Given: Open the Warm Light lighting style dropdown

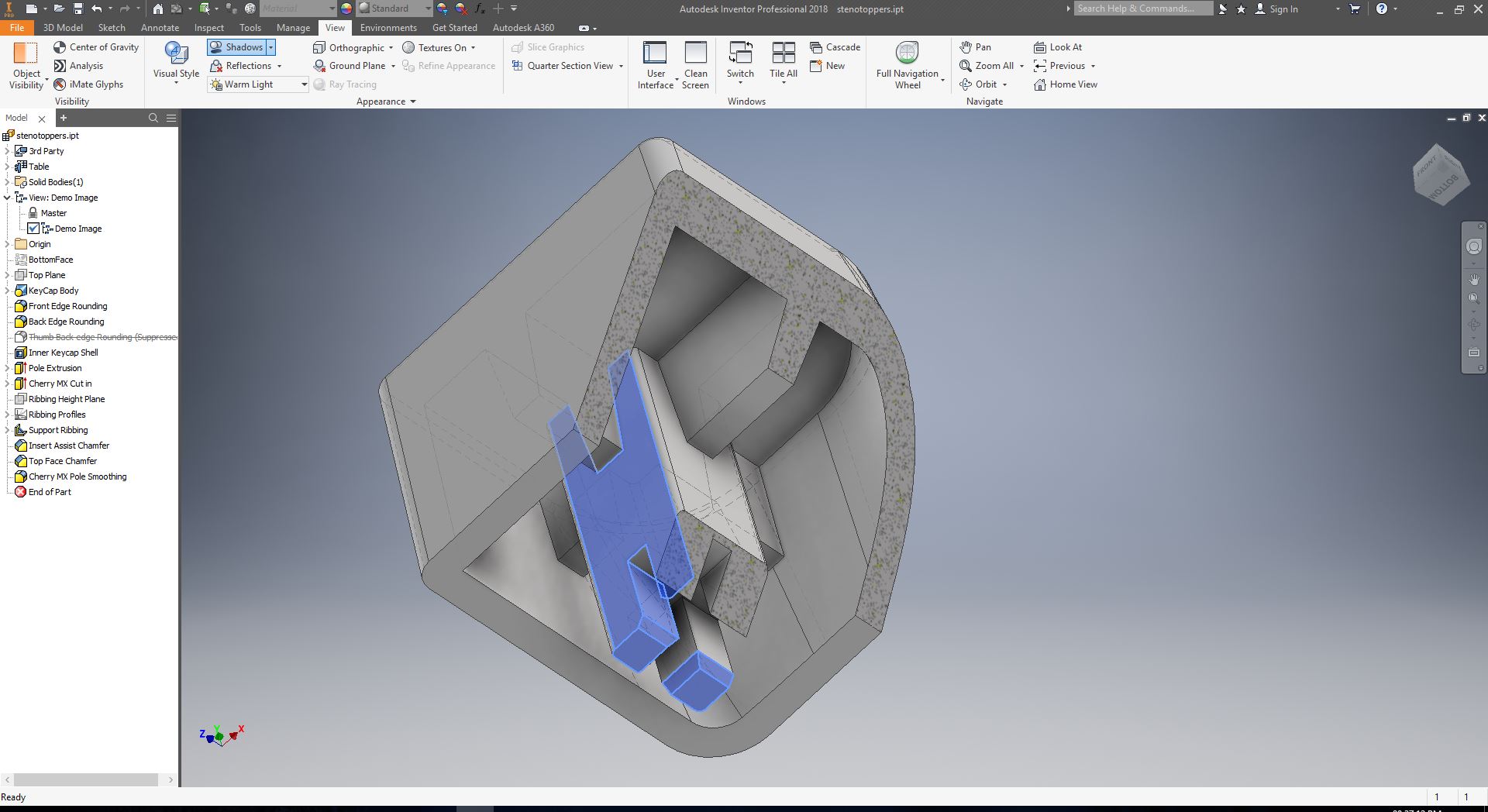Looking at the screenshot, I should (258, 84).
